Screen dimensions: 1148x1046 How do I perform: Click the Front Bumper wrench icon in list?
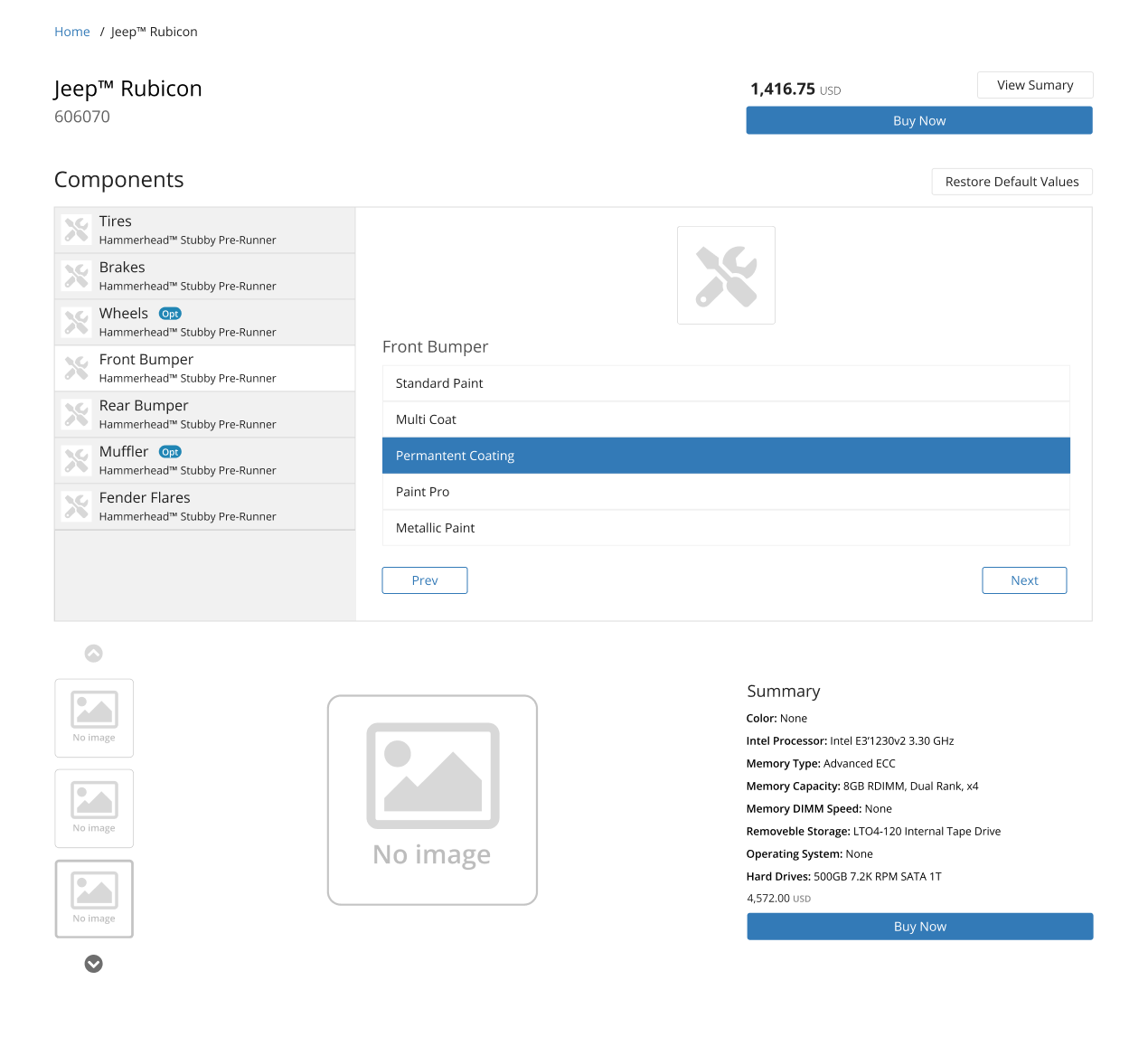(x=77, y=368)
